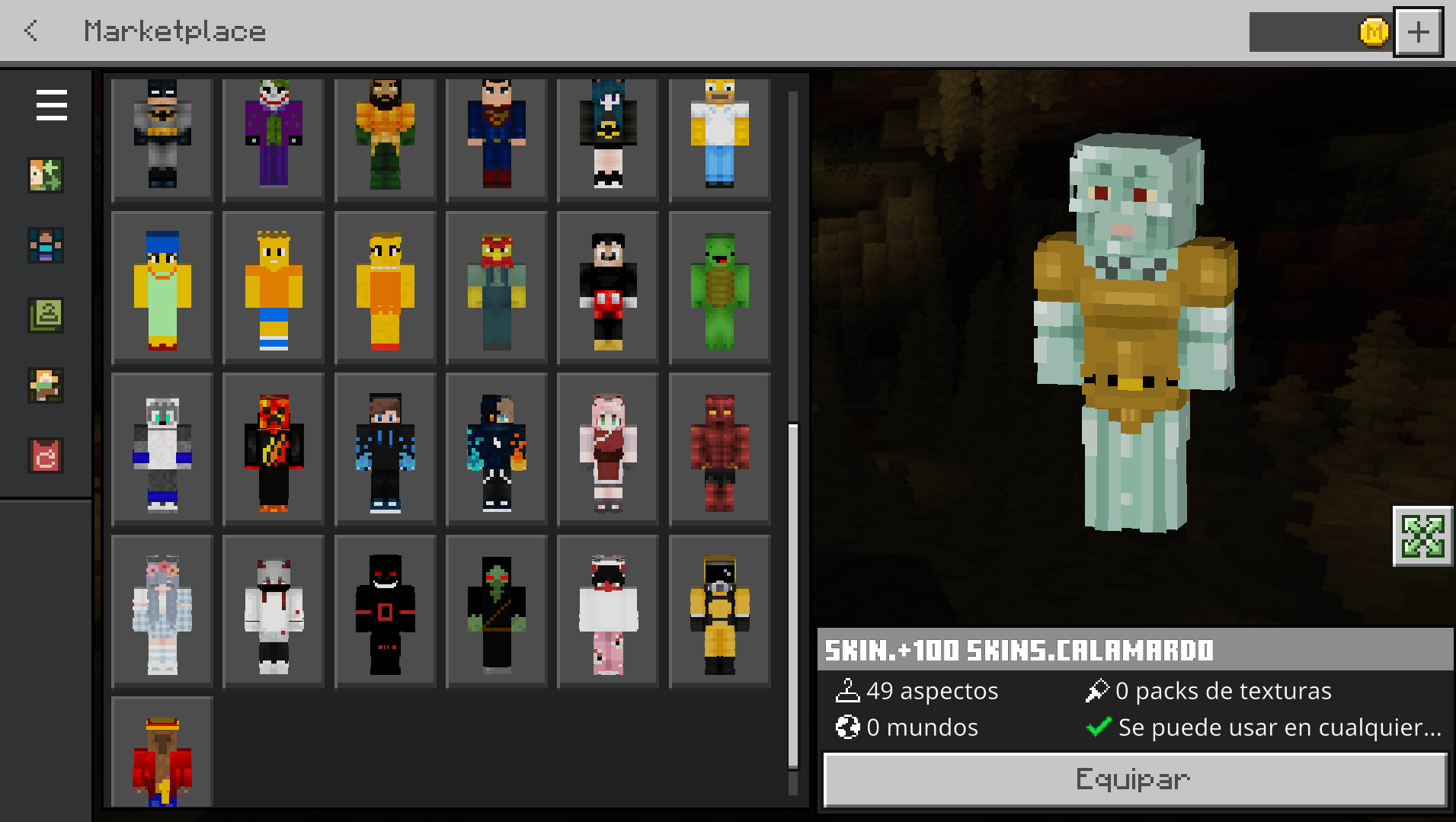Click the Equipar button
This screenshot has width=1456, height=822.
click(x=1134, y=779)
